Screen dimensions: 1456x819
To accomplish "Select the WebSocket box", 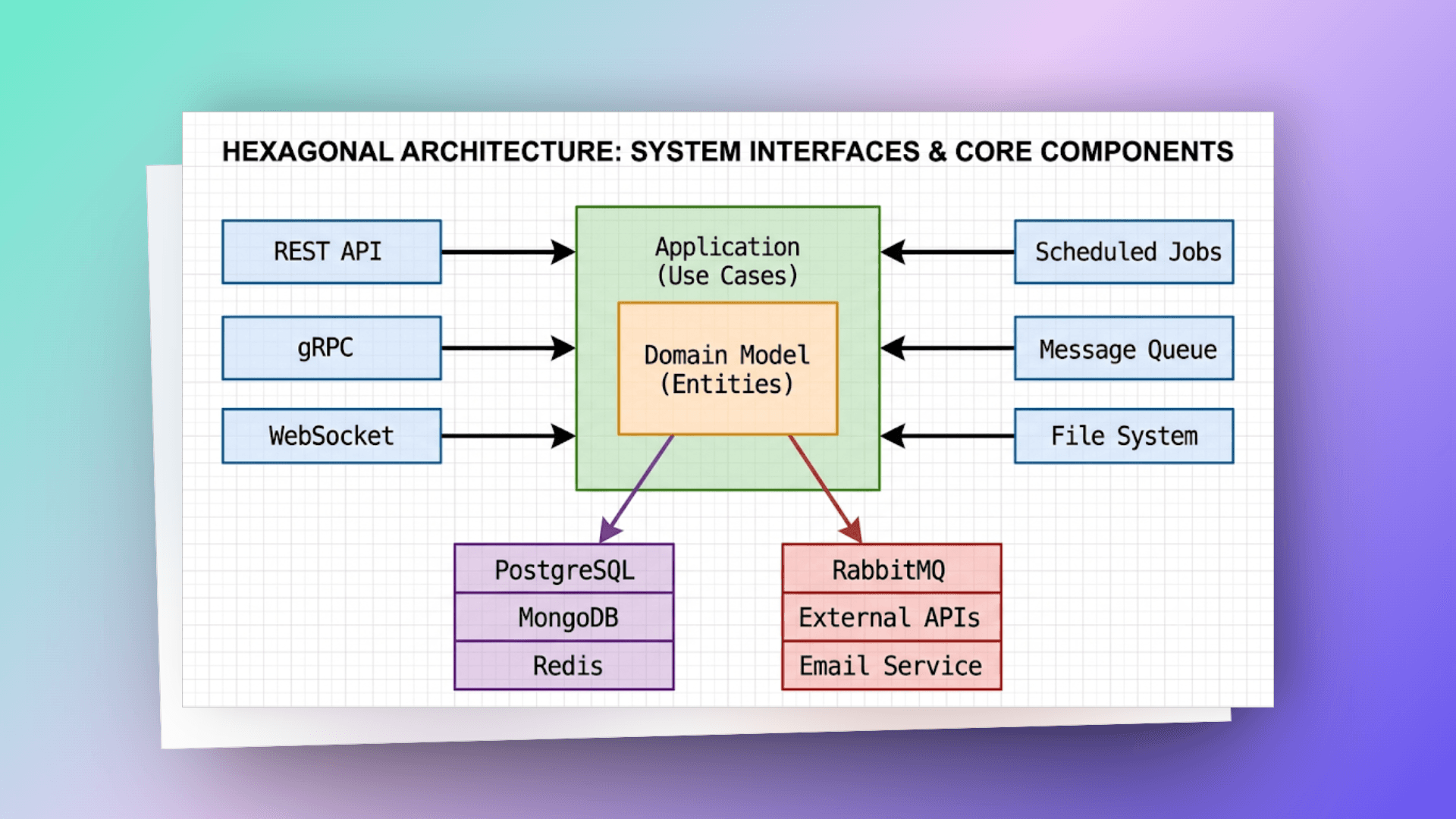I will 331,436.
